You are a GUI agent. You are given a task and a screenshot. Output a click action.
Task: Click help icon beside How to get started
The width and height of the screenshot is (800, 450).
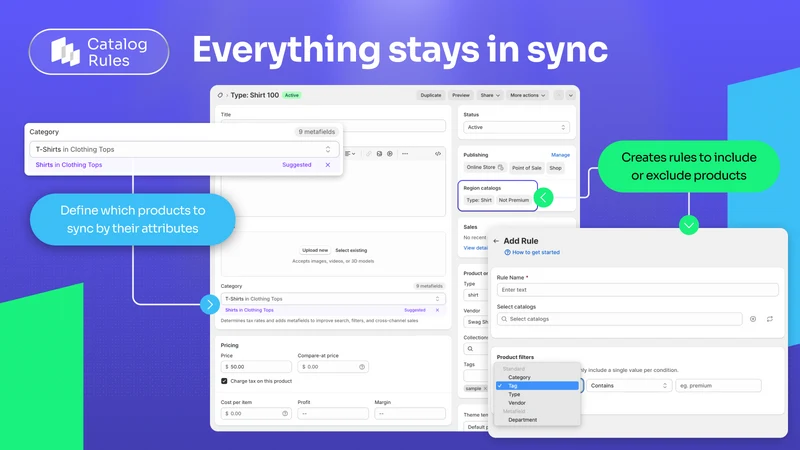click(507, 253)
